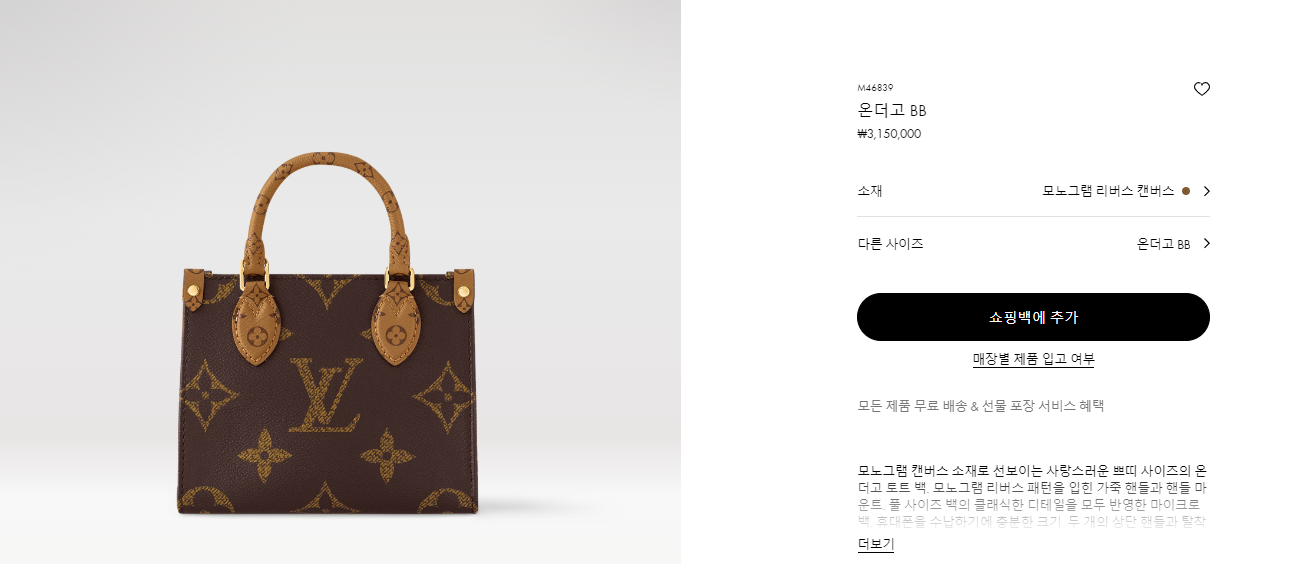Select the M46839 product code
1316x564 pixels.
(875, 88)
